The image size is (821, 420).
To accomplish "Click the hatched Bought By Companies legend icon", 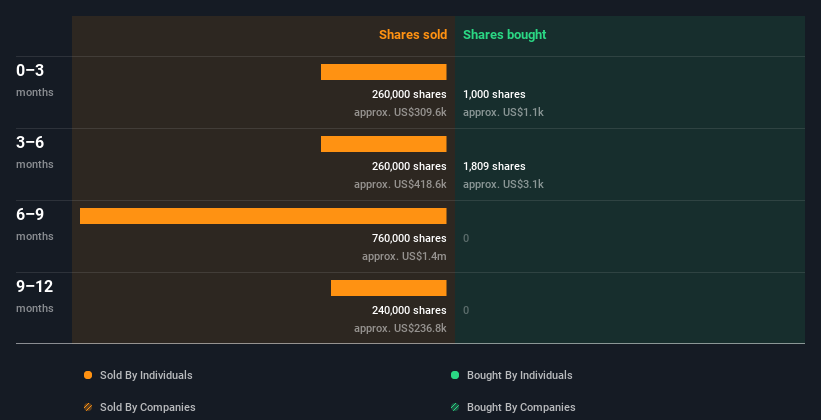I will (x=455, y=407).
